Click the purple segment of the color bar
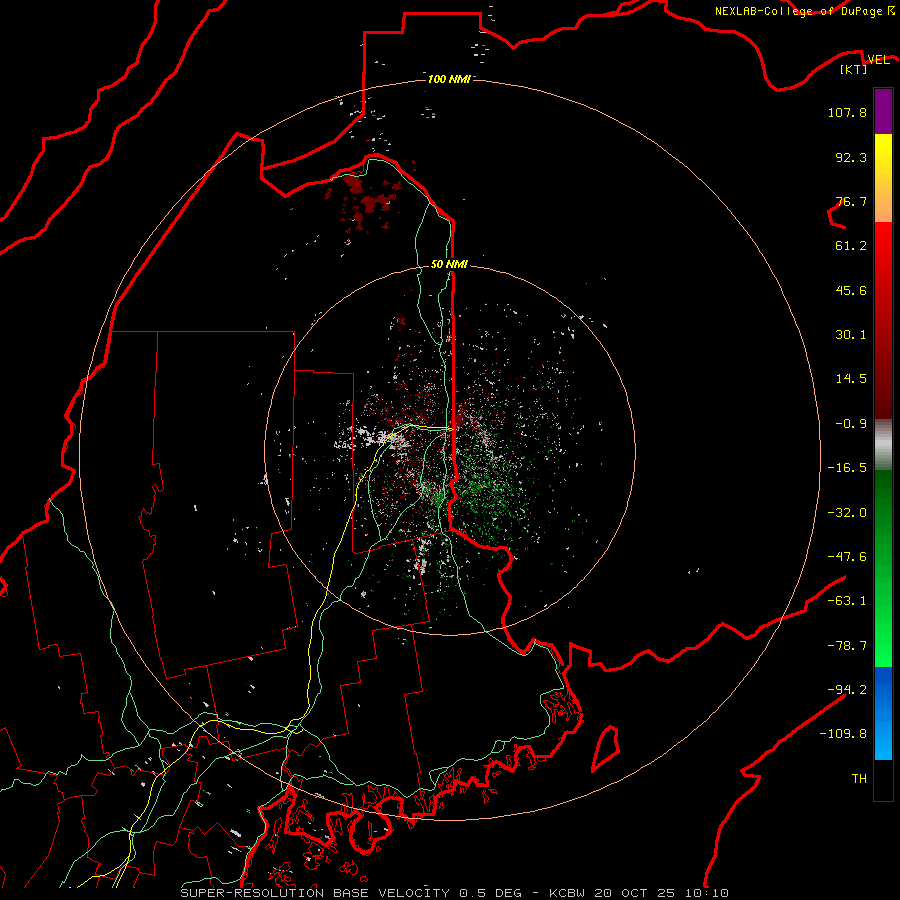The image size is (900, 900). coord(883,112)
